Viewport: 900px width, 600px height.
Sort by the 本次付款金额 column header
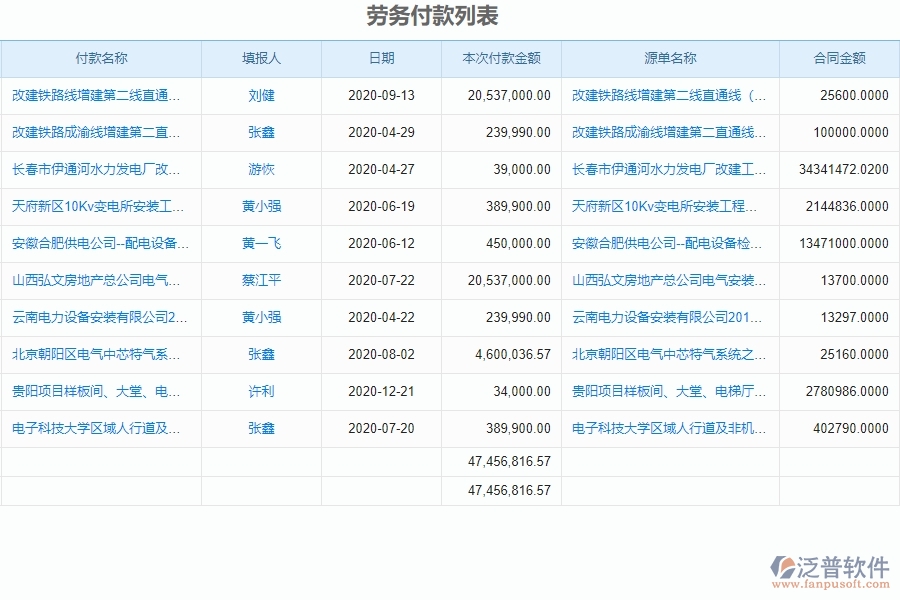tap(502, 58)
